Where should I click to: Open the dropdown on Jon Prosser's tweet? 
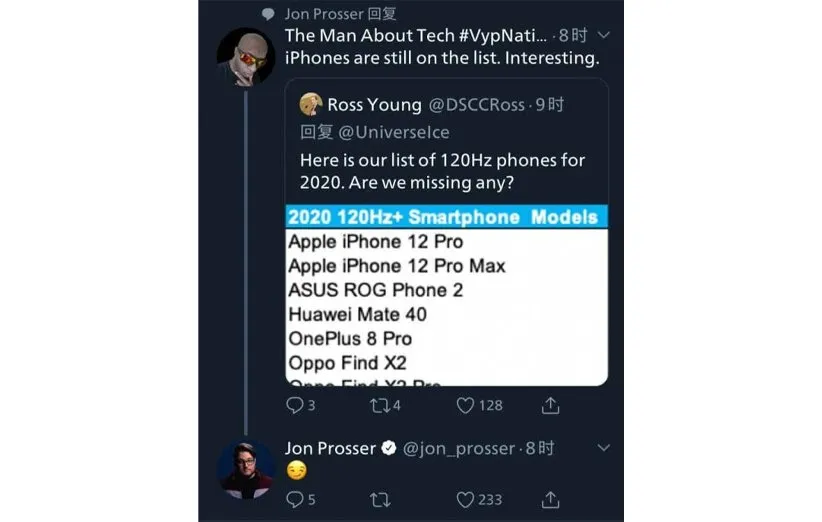602,448
